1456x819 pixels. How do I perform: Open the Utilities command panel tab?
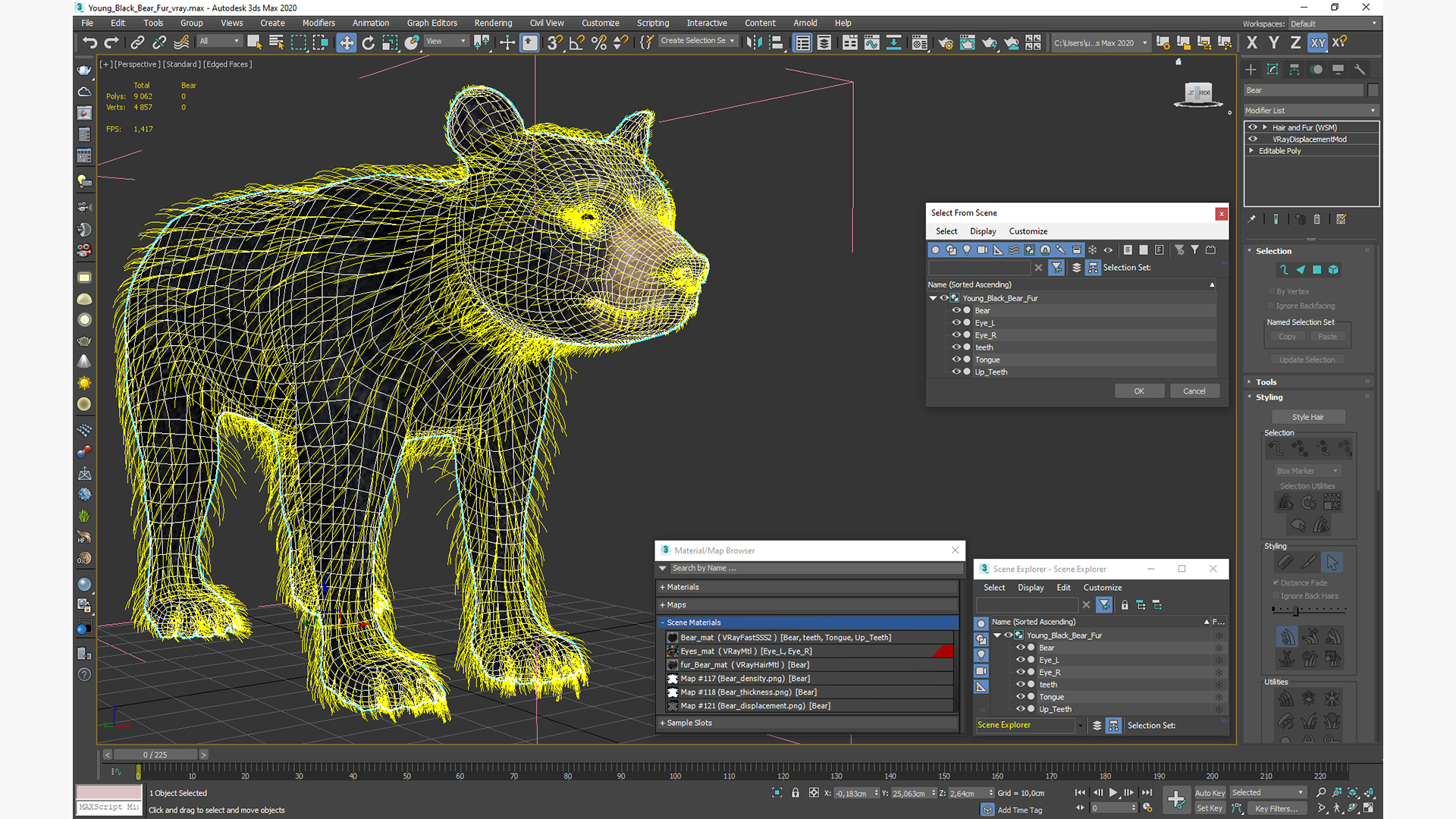tap(1360, 69)
